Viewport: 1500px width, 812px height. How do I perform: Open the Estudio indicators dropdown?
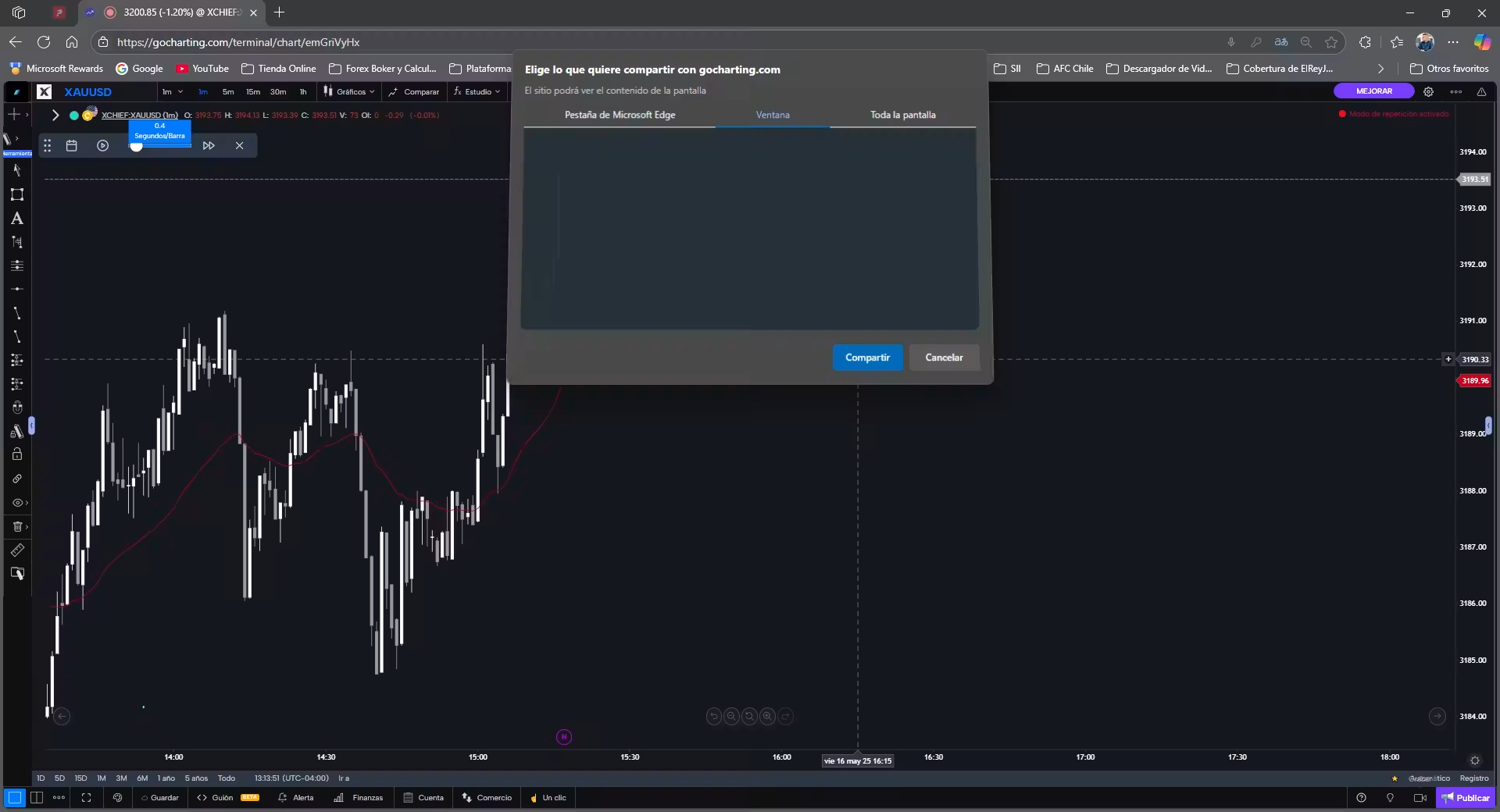(x=477, y=91)
